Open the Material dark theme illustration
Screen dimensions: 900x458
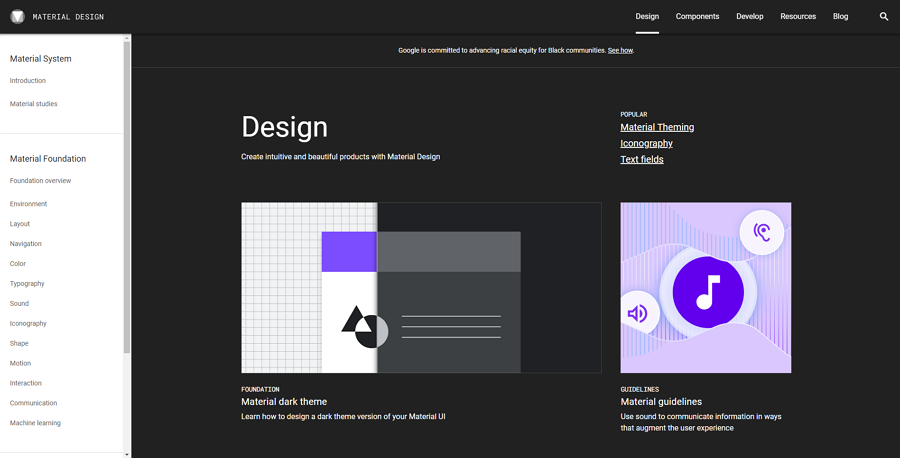(x=421, y=288)
